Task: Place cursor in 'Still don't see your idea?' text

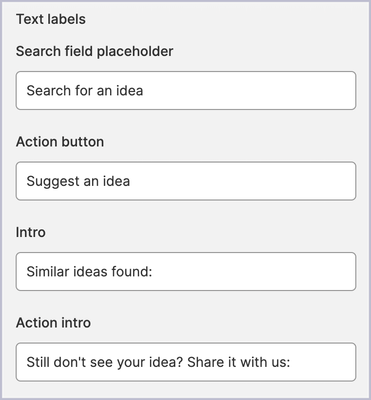Action: [x=105, y=363]
